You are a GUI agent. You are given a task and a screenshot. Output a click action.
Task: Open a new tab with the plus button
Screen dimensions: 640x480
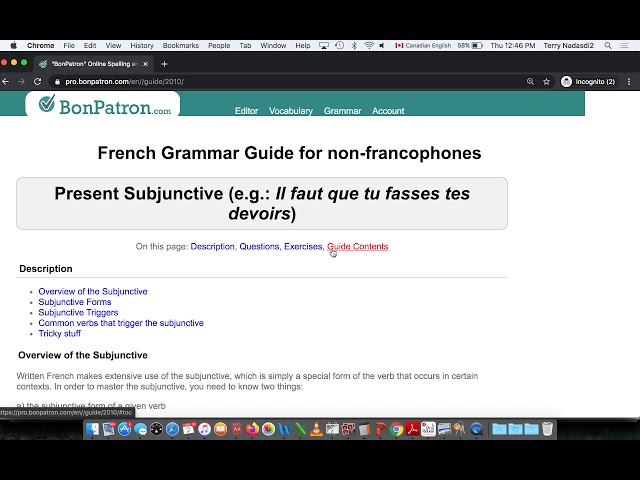164,64
